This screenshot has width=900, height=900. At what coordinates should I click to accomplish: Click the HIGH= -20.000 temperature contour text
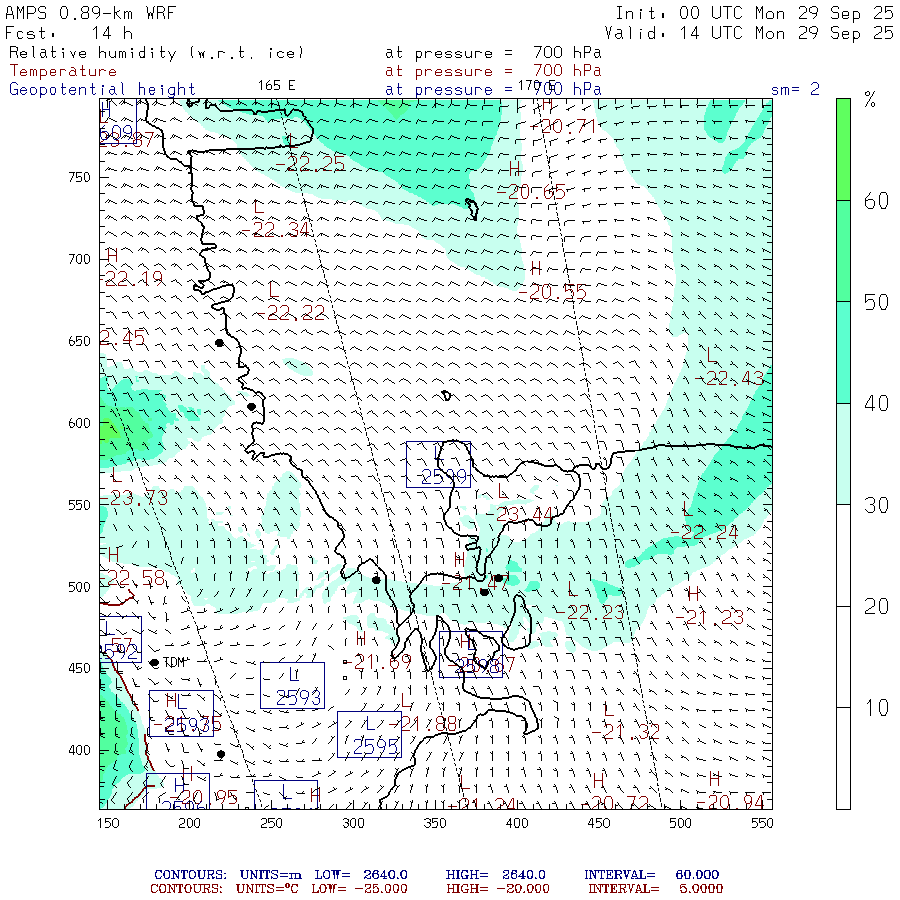coord(498,889)
